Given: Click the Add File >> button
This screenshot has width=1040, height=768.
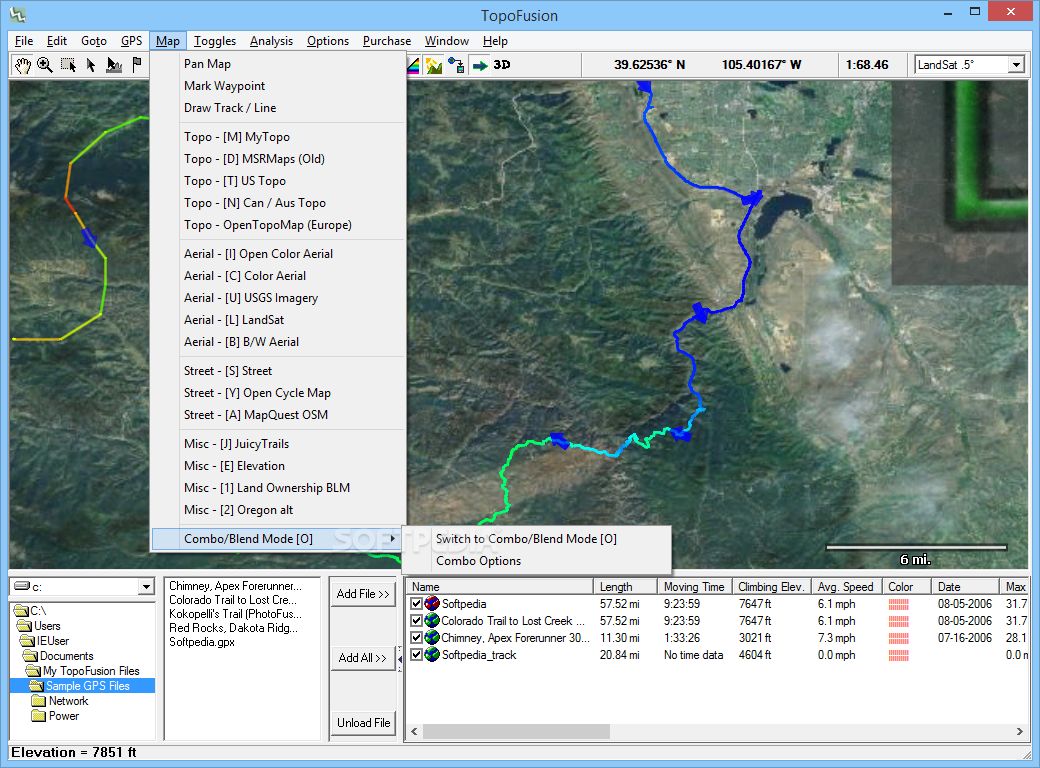Looking at the screenshot, I should pyautogui.click(x=363, y=594).
